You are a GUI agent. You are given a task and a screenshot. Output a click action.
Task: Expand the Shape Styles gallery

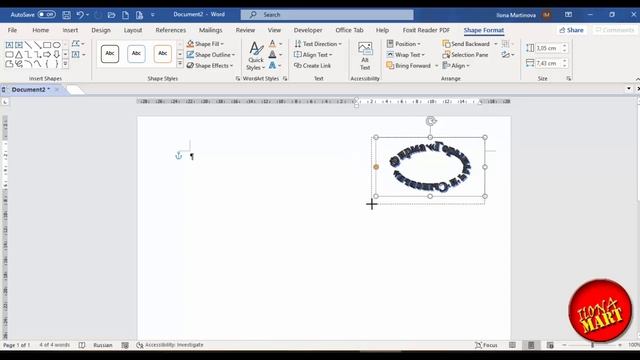180,64
